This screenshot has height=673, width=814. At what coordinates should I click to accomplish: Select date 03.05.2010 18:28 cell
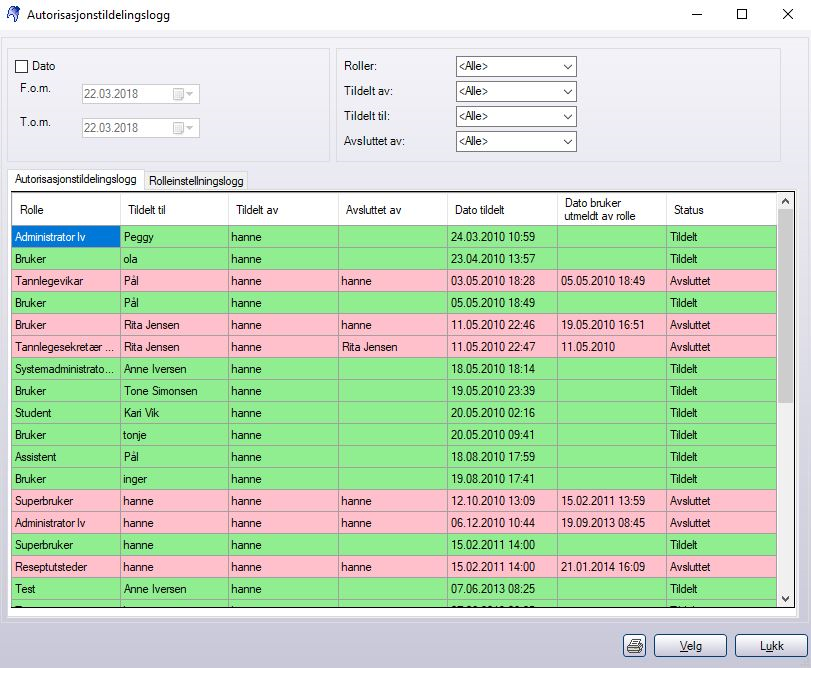503,281
